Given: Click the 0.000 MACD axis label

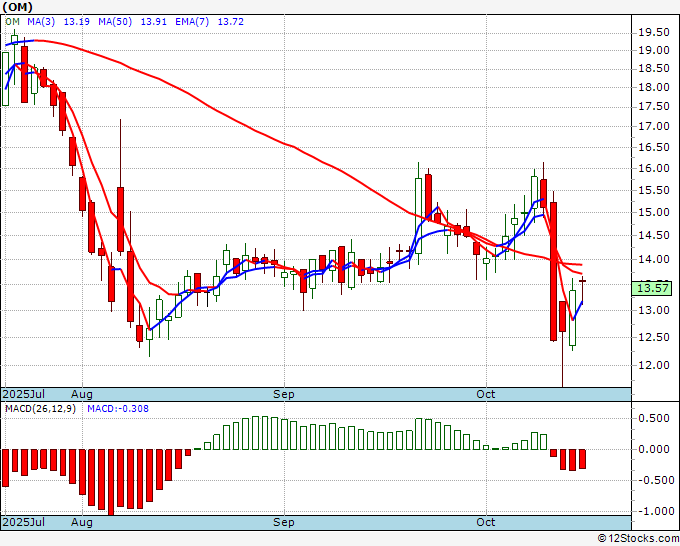Looking at the screenshot, I should tap(654, 449).
